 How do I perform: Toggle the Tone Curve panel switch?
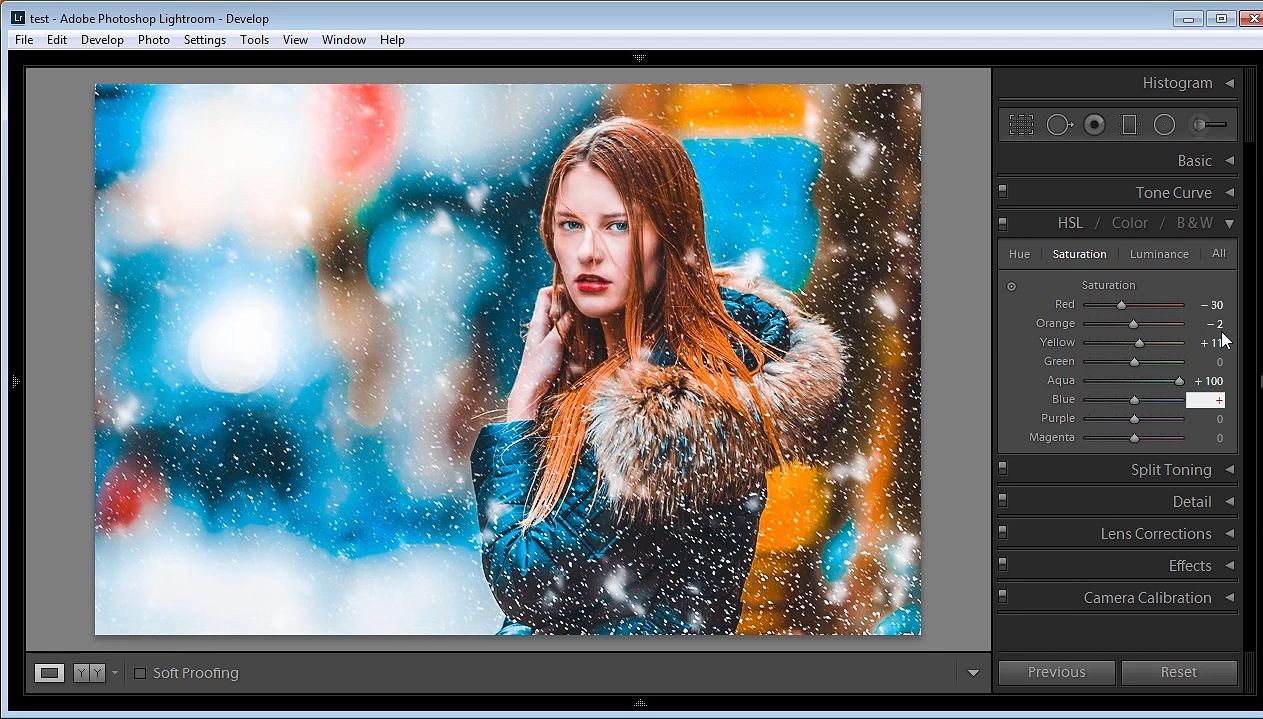click(1003, 192)
